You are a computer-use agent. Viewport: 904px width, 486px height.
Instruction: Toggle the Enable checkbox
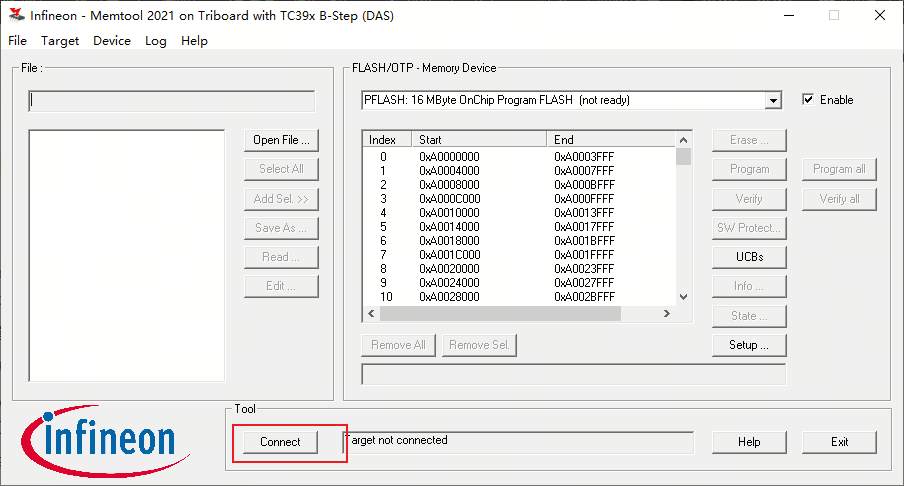[x=808, y=100]
